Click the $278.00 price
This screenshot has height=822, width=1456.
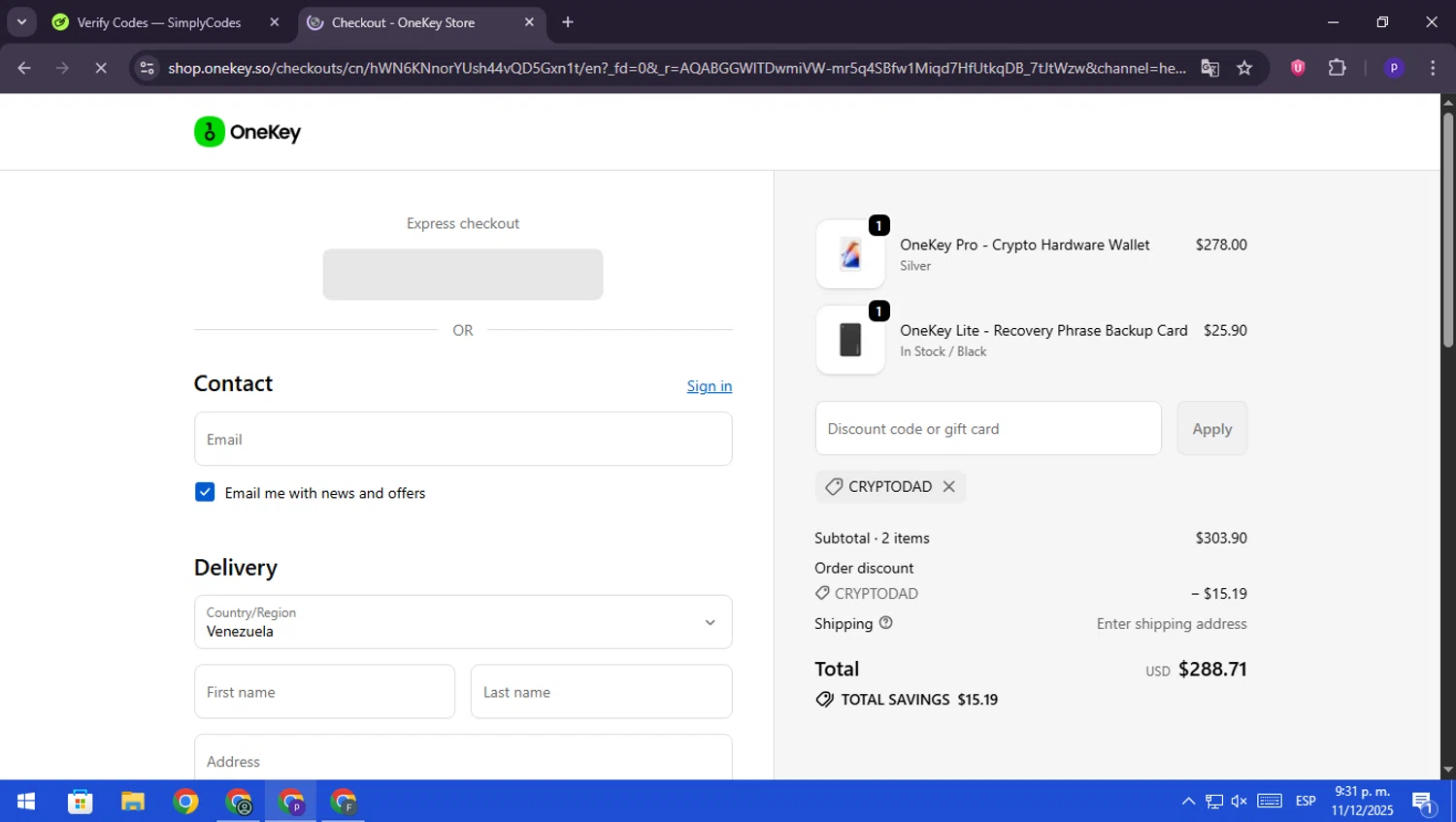point(1221,246)
